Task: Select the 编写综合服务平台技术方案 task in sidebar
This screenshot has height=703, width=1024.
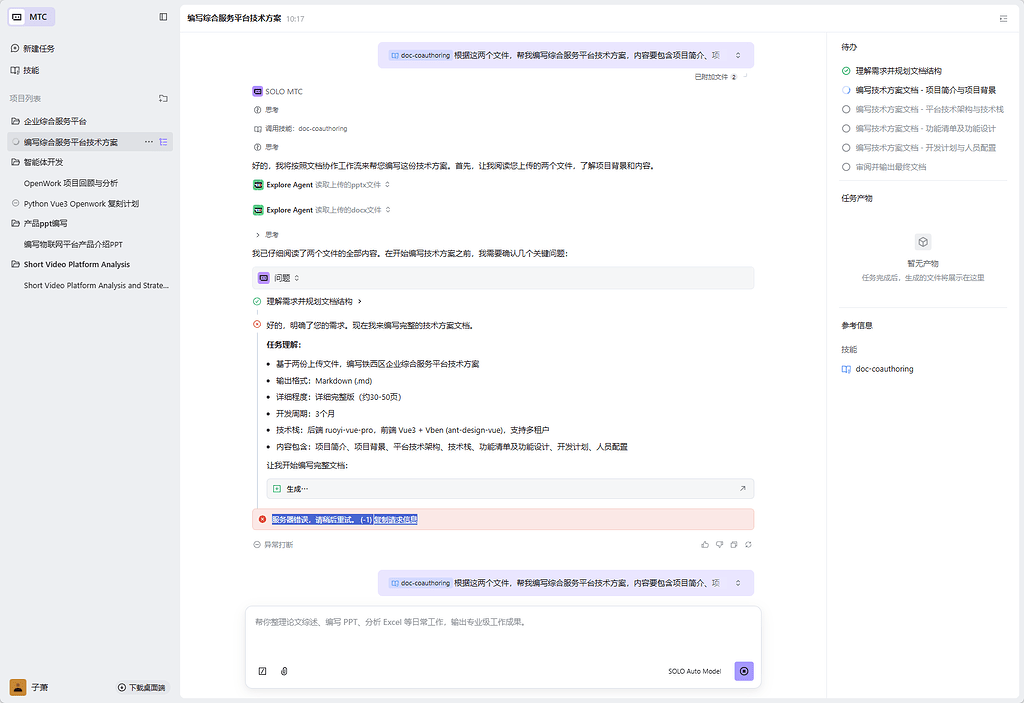Action: [x=71, y=142]
